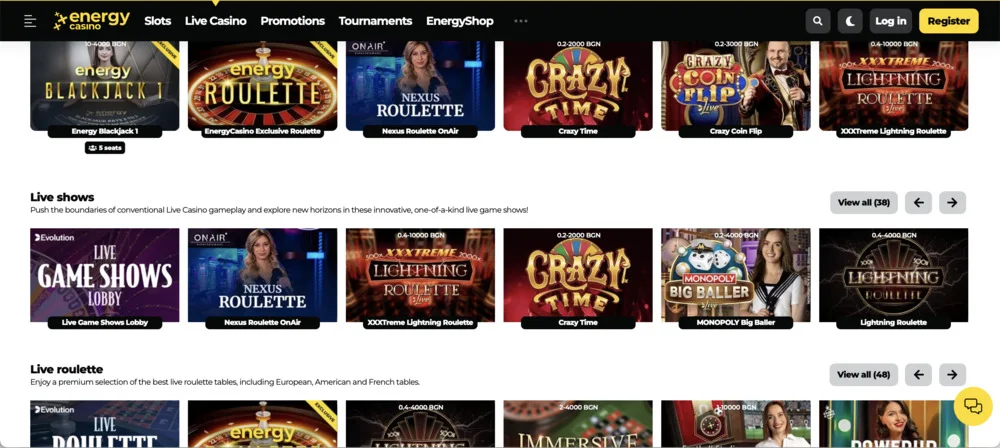Open Crazy Time in Live shows row
The width and height of the screenshot is (1000, 448).
pyautogui.click(x=578, y=275)
